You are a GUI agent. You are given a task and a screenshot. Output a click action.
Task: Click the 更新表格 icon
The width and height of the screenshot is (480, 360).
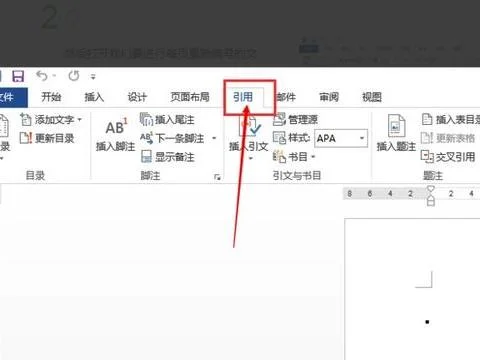pos(427,138)
